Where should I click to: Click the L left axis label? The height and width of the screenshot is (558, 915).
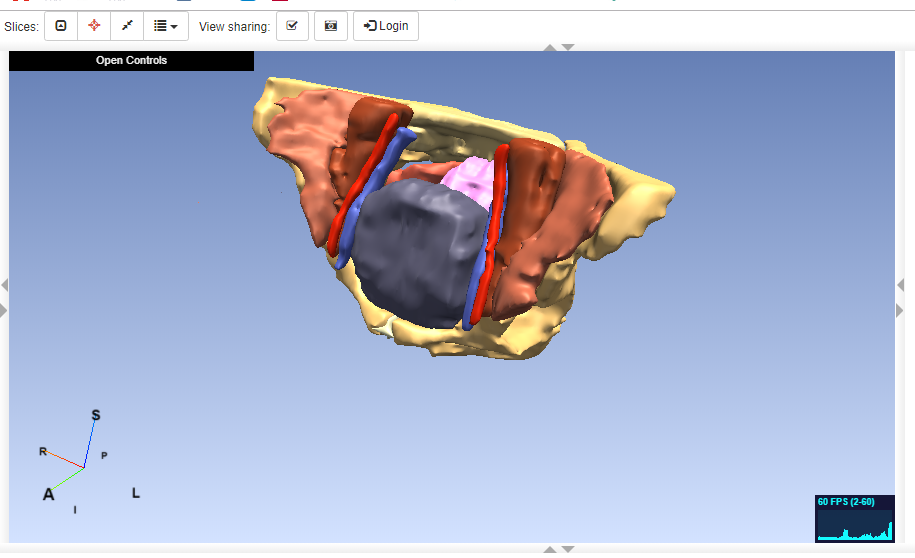(x=136, y=493)
